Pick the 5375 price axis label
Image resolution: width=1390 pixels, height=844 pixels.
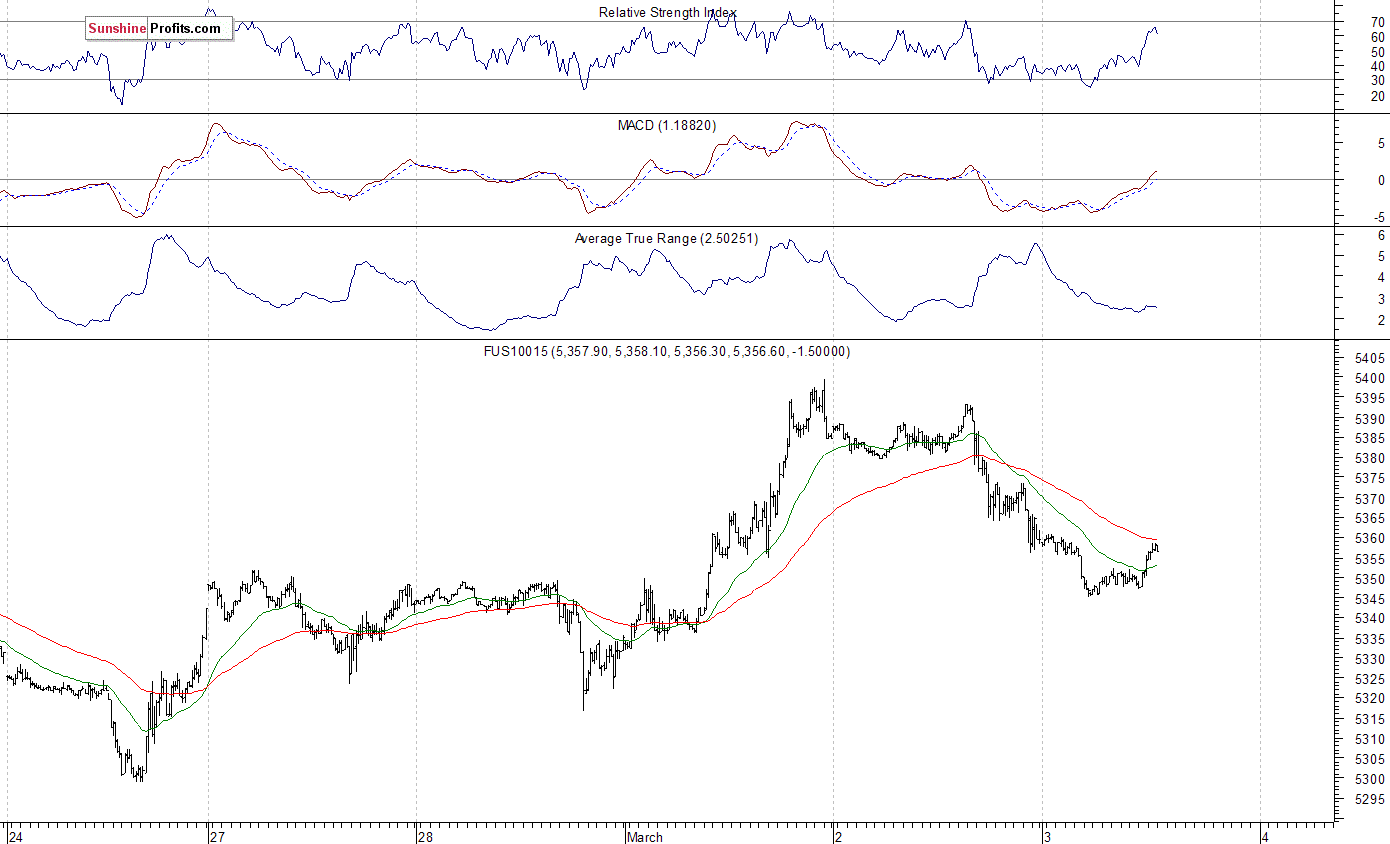pos(1370,478)
